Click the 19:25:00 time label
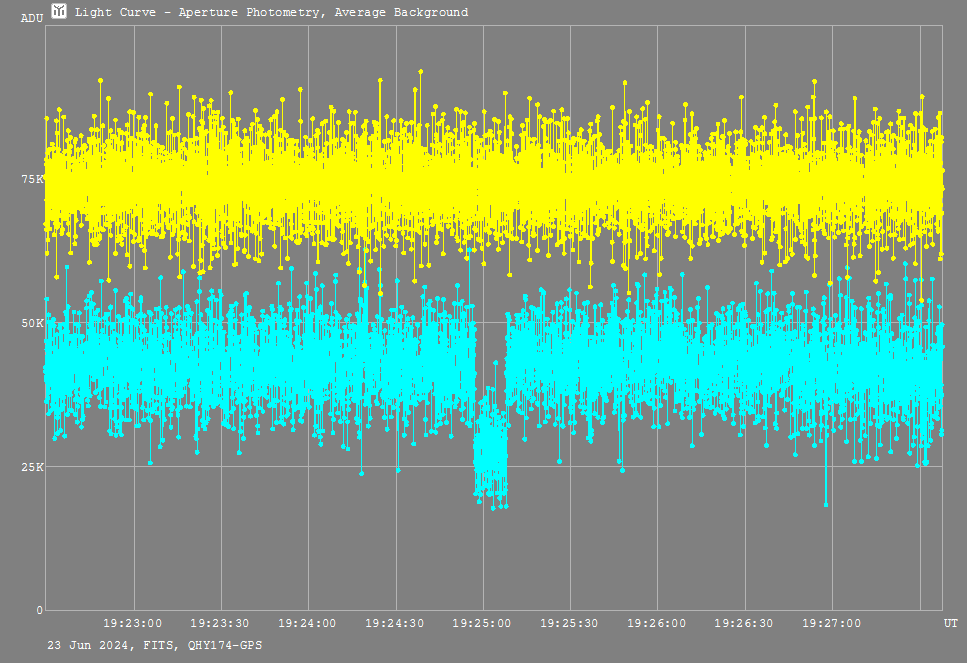 pos(482,624)
